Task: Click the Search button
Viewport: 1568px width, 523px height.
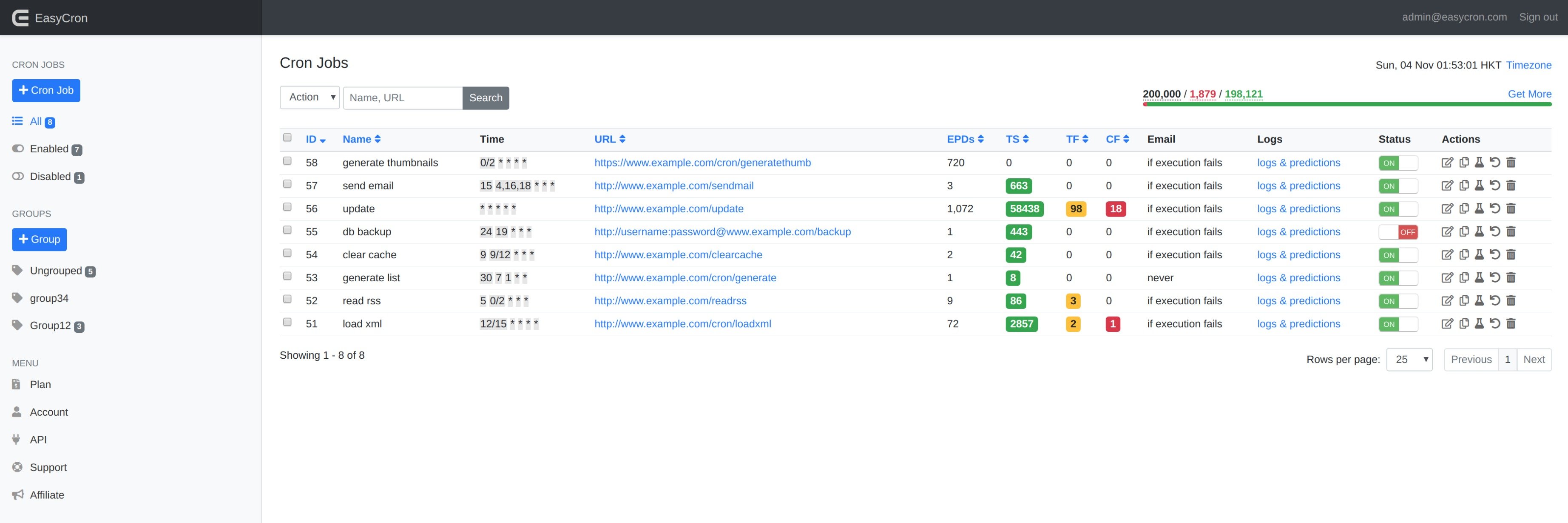Action: click(486, 98)
